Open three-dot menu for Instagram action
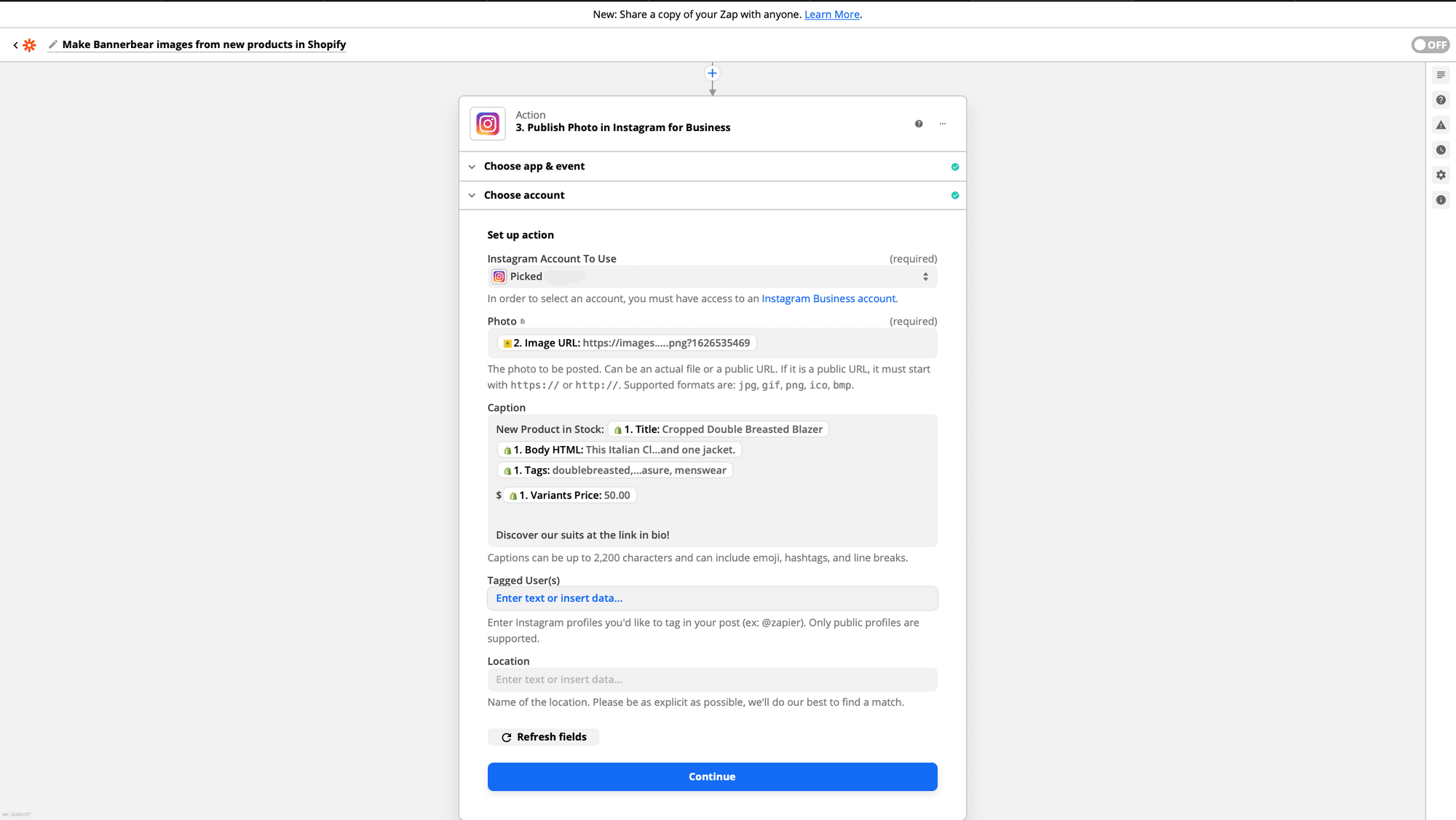The height and width of the screenshot is (820, 1456). pyautogui.click(x=943, y=124)
